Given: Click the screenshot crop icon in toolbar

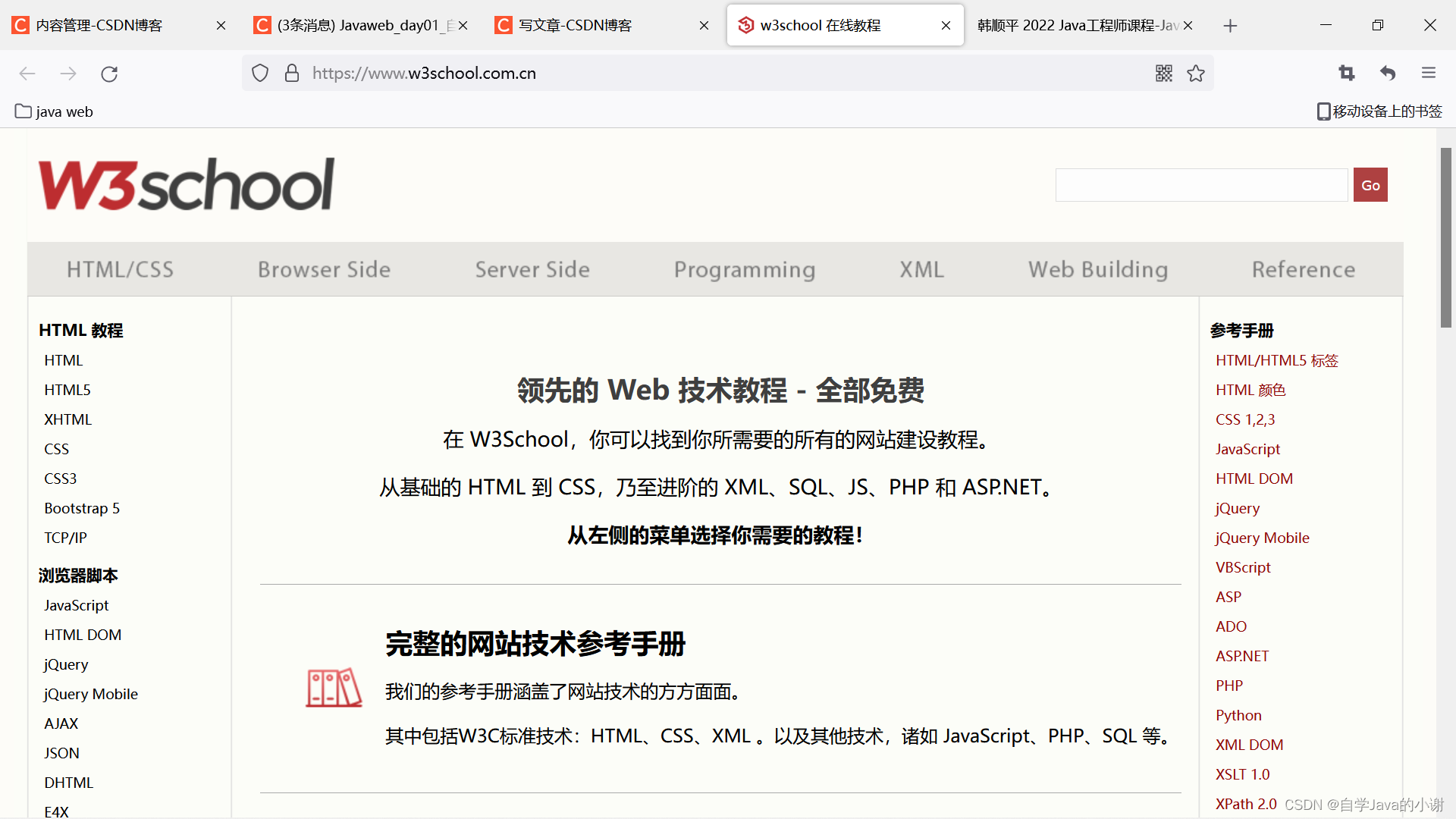Looking at the screenshot, I should pyautogui.click(x=1347, y=73).
